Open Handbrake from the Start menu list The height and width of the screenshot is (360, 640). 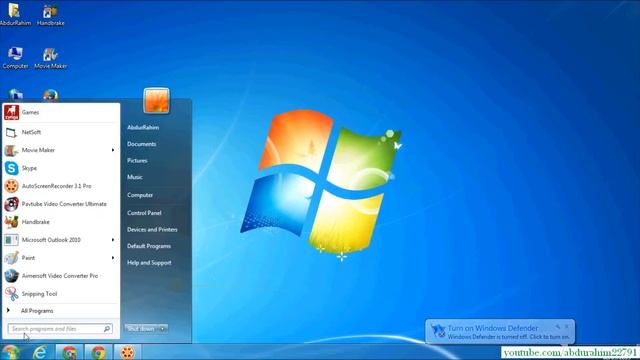[x=61, y=222]
